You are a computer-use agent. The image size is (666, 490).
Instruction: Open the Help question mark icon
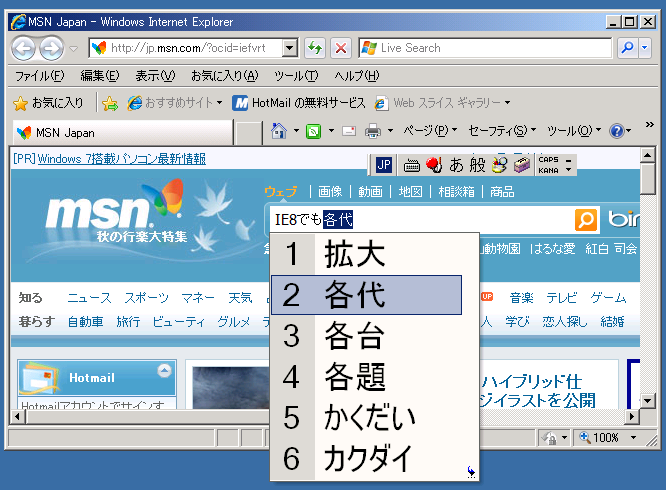click(x=616, y=131)
